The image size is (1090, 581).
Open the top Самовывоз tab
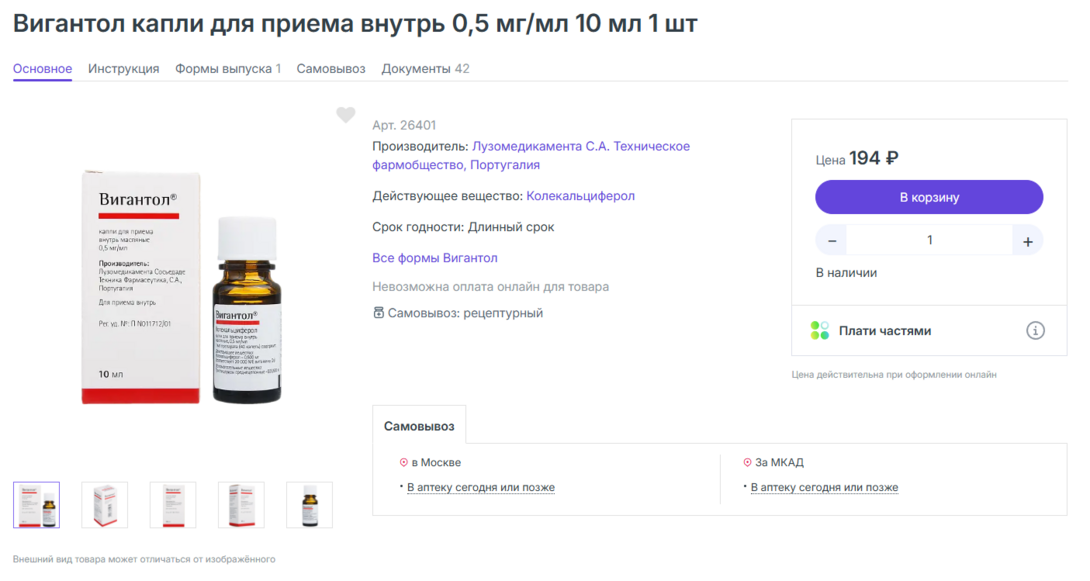click(x=331, y=69)
